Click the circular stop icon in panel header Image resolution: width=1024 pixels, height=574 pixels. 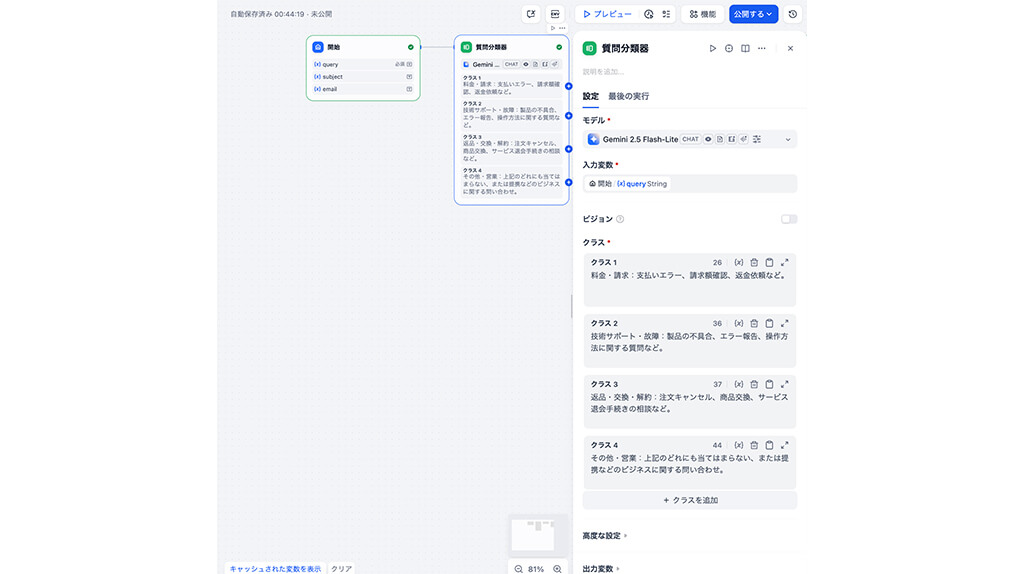click(729, 48)
